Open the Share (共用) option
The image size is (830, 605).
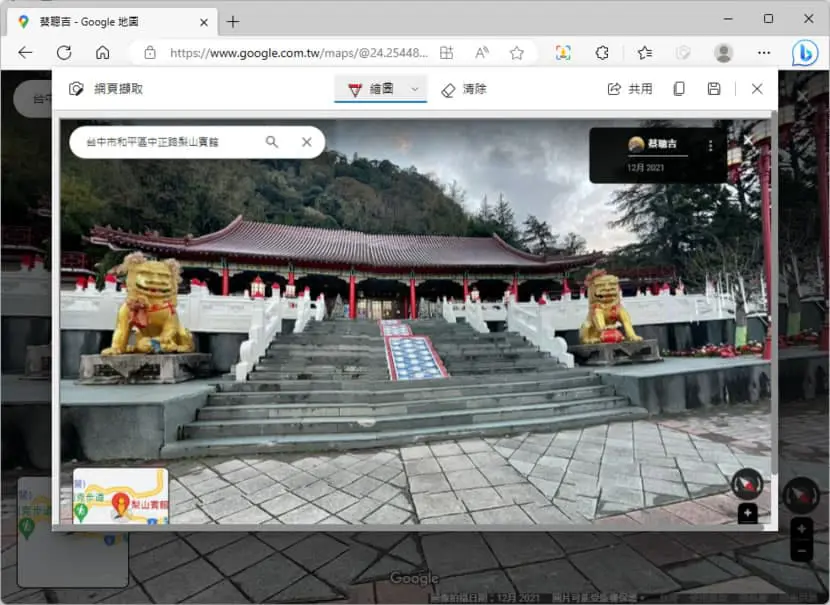coord(629,89)
